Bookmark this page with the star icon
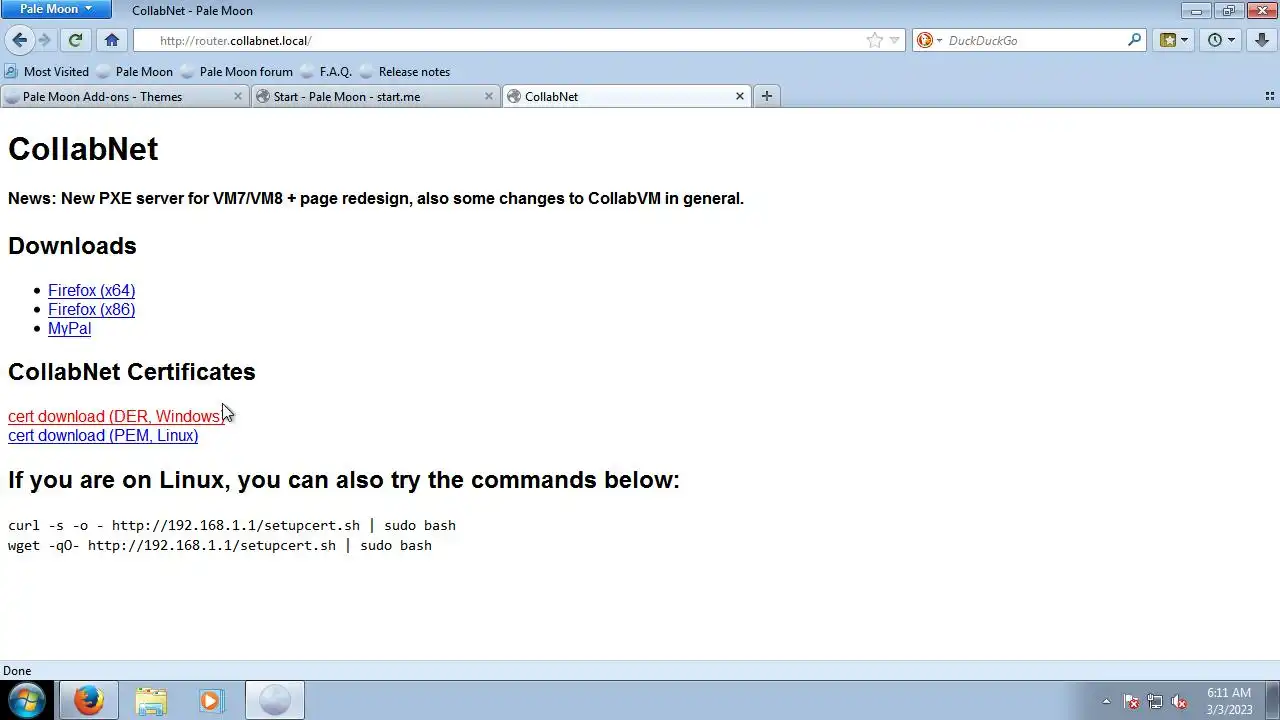The height and width of the screenshot is (720, 1280). tap(875, 40)
